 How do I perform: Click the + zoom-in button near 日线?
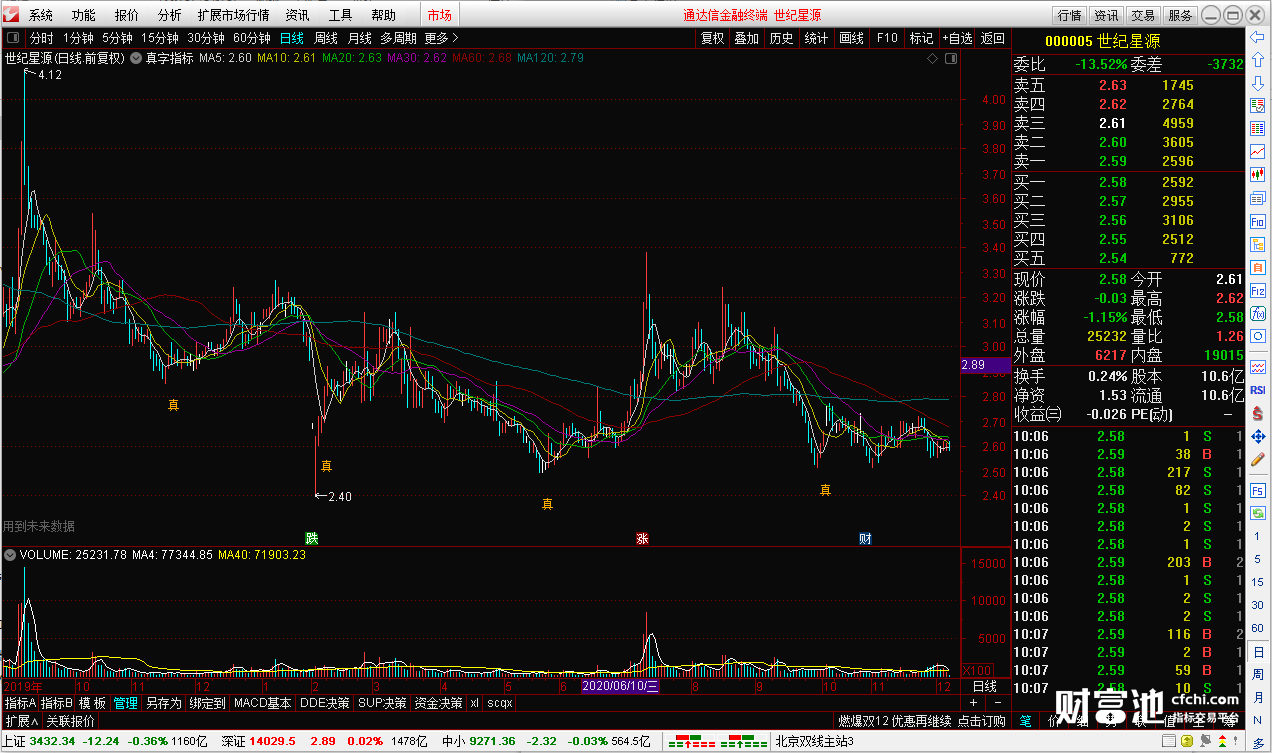[x=973, y=703]
